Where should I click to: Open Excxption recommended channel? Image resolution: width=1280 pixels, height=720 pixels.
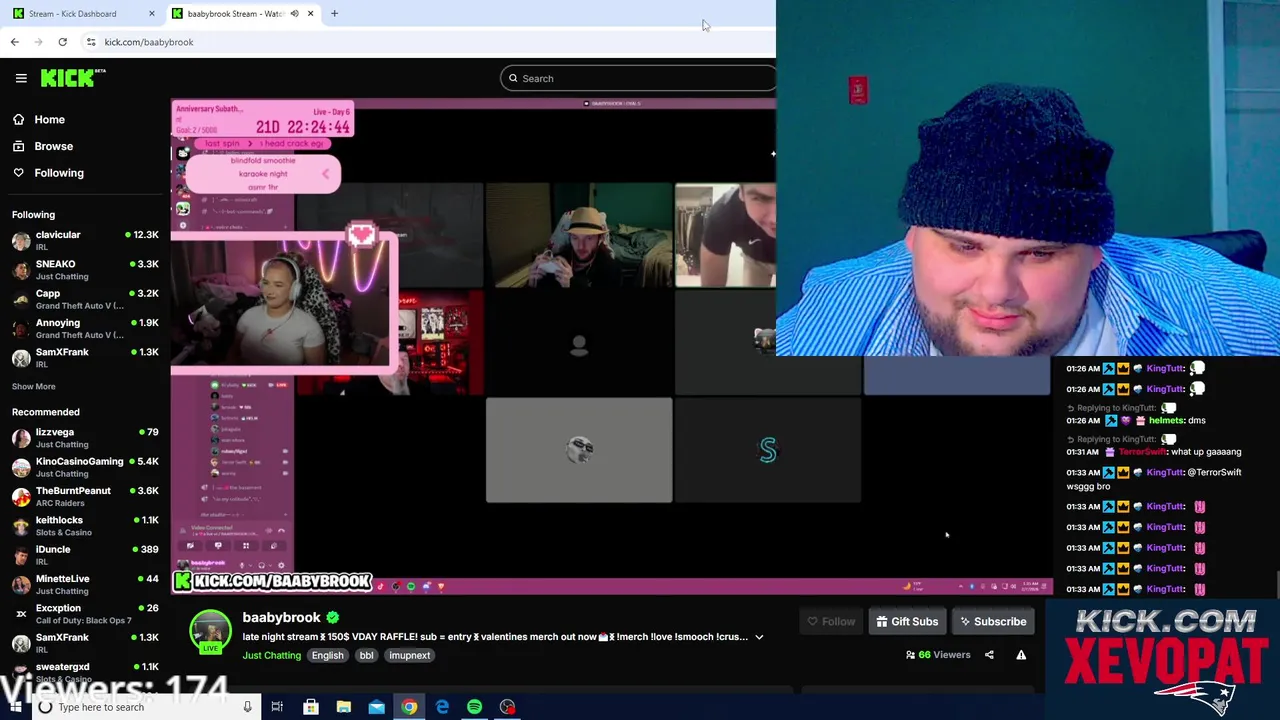(x=85, y=614)
